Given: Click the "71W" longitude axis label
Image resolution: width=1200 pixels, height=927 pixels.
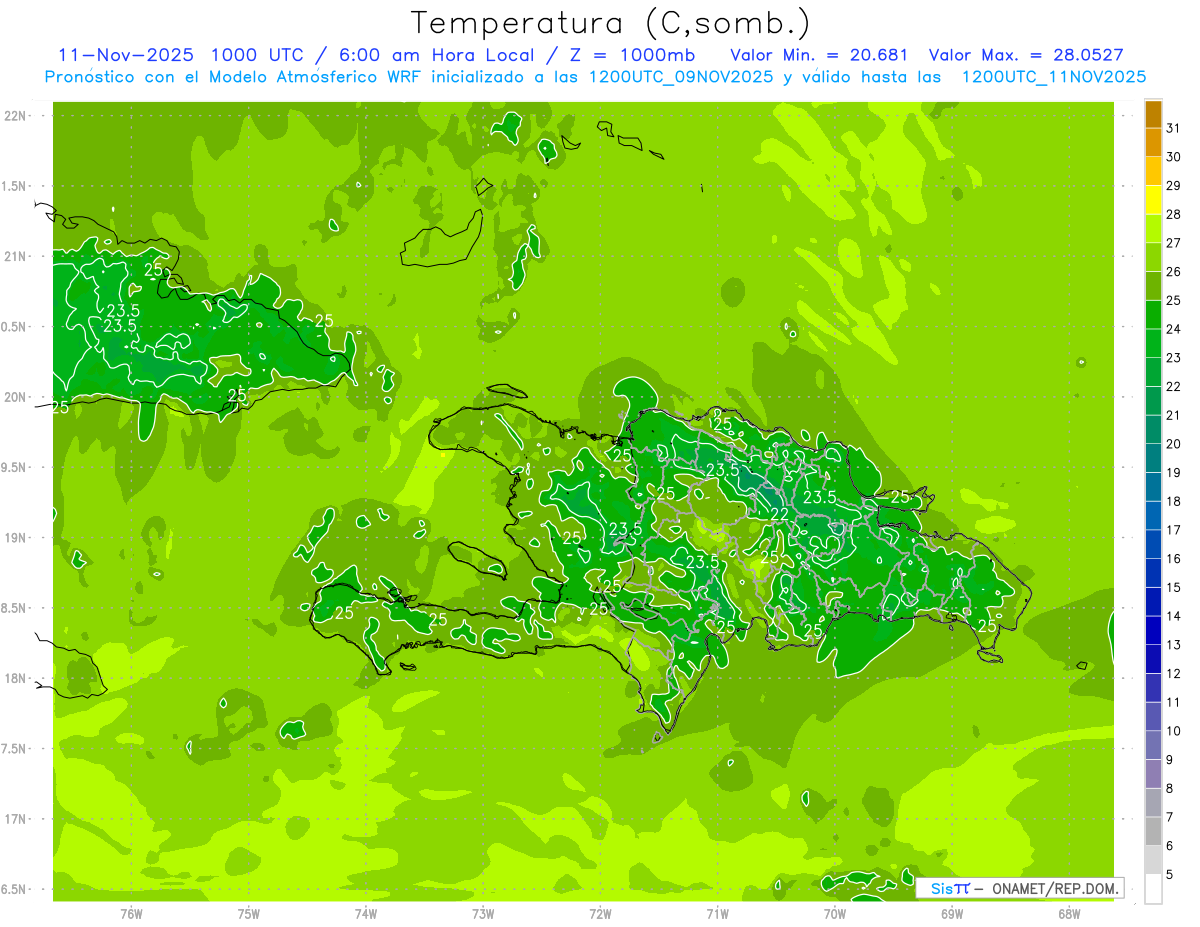Looking at the screenshot, I should tap(717, 914).
